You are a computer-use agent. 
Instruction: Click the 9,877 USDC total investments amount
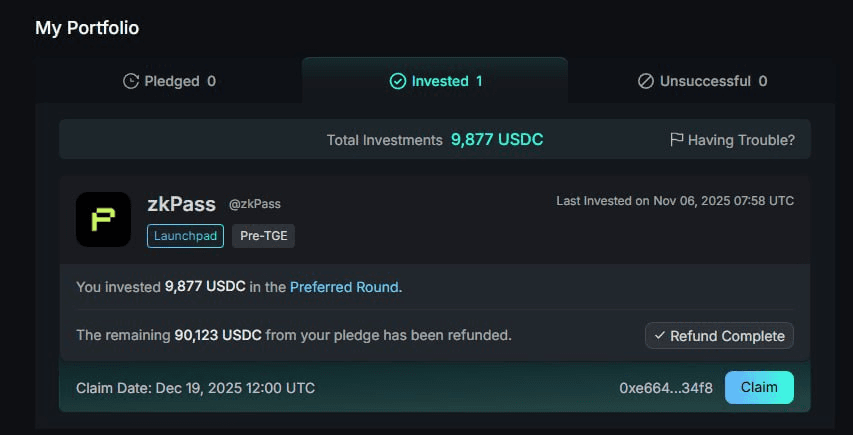coord(497,140)
